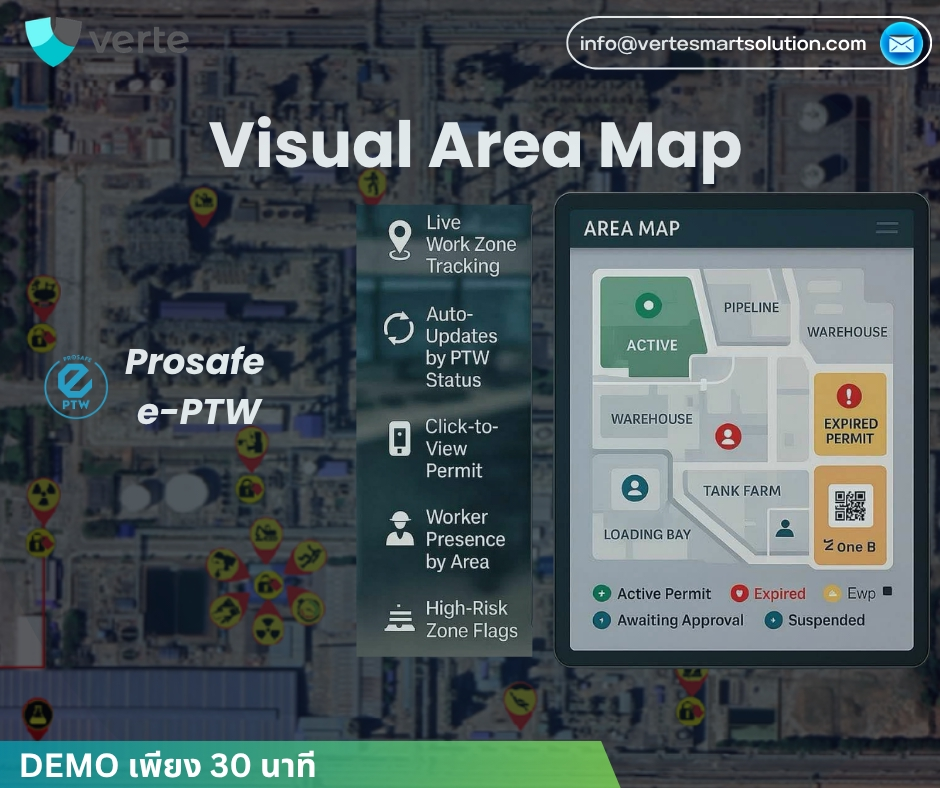
Task: Click the green marker in the ACTIVE zone
Action: coord(648,305)
